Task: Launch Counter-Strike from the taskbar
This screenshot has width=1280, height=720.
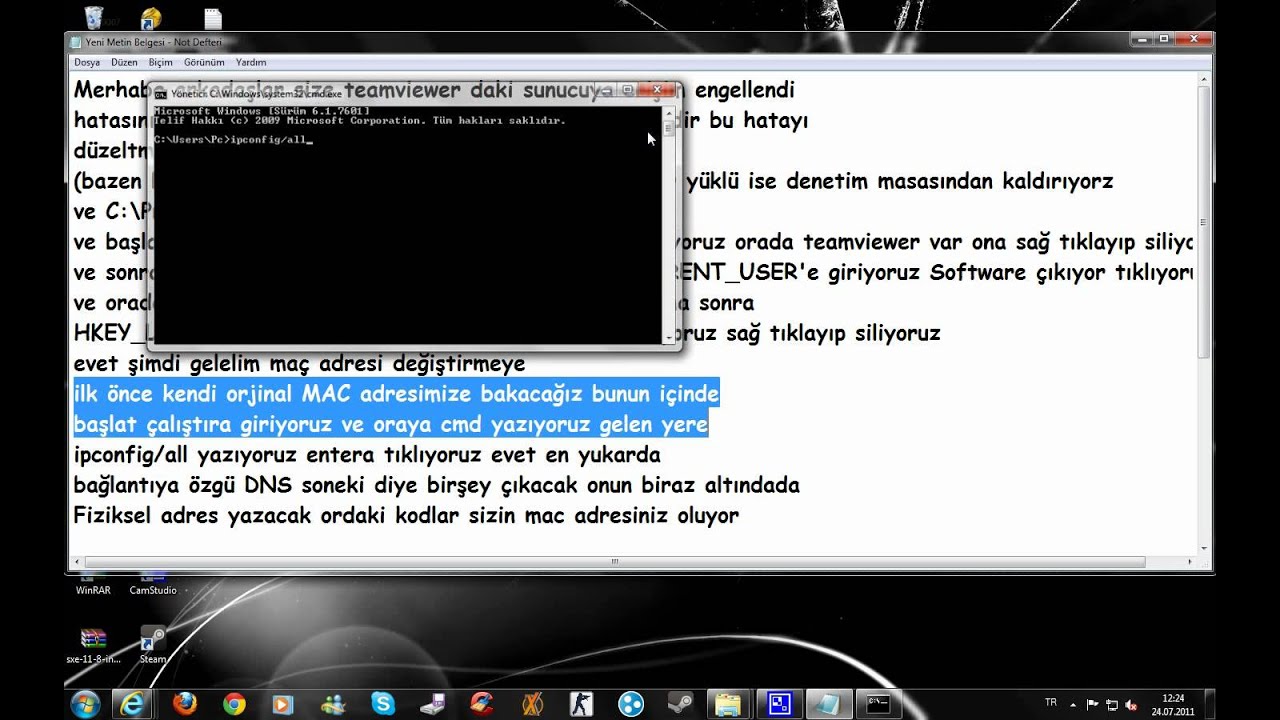Action: click(x=581, y=704)
